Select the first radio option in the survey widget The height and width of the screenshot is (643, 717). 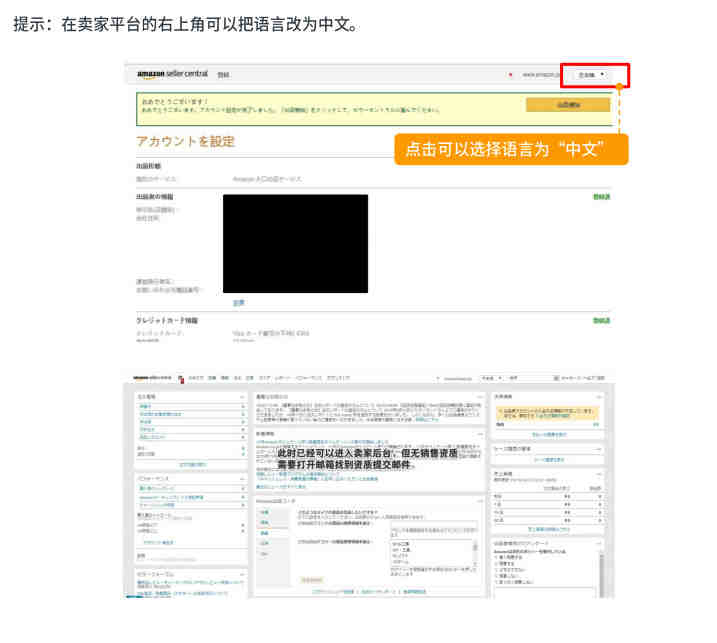tap(497, 557)
